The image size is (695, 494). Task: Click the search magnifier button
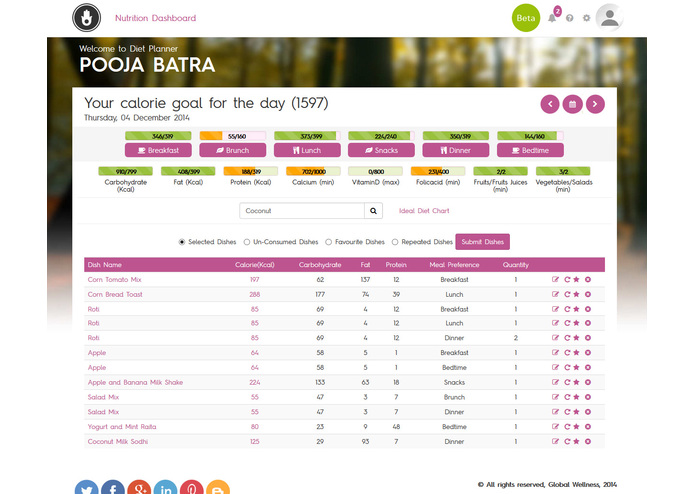point(373,211)
